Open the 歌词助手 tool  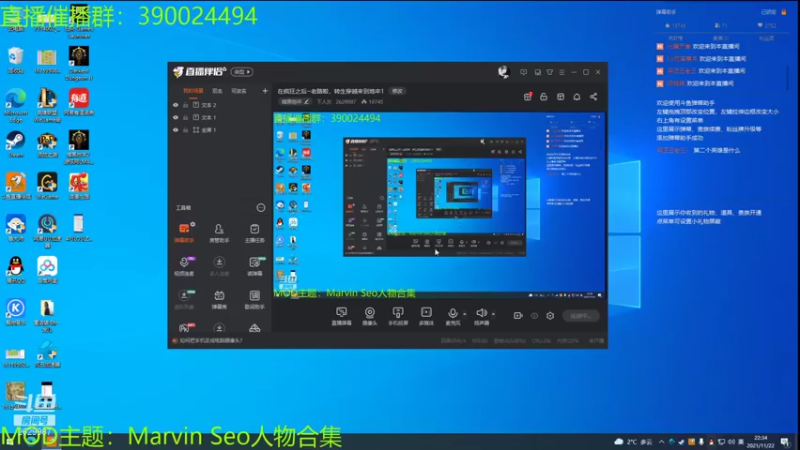click(254, 299)
